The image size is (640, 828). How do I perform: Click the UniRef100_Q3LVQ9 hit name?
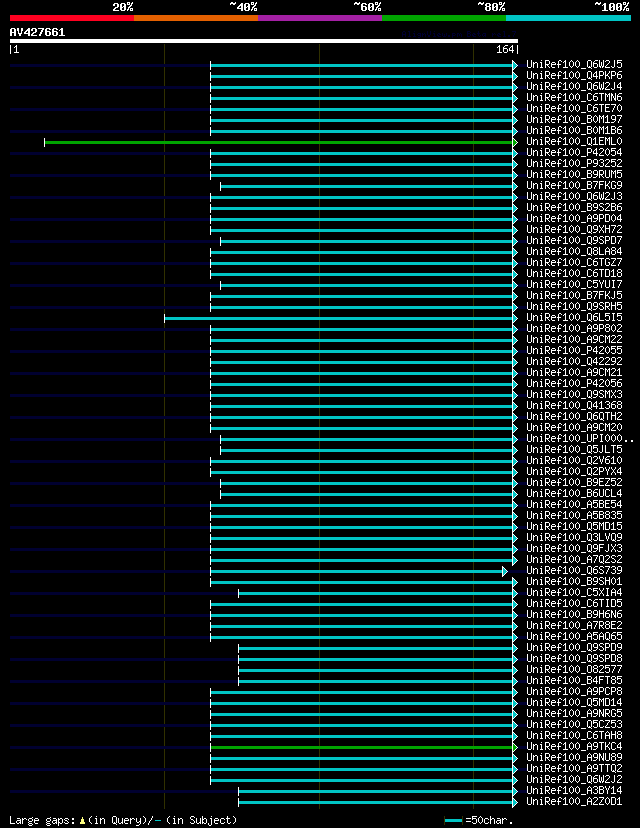(574, 538)
